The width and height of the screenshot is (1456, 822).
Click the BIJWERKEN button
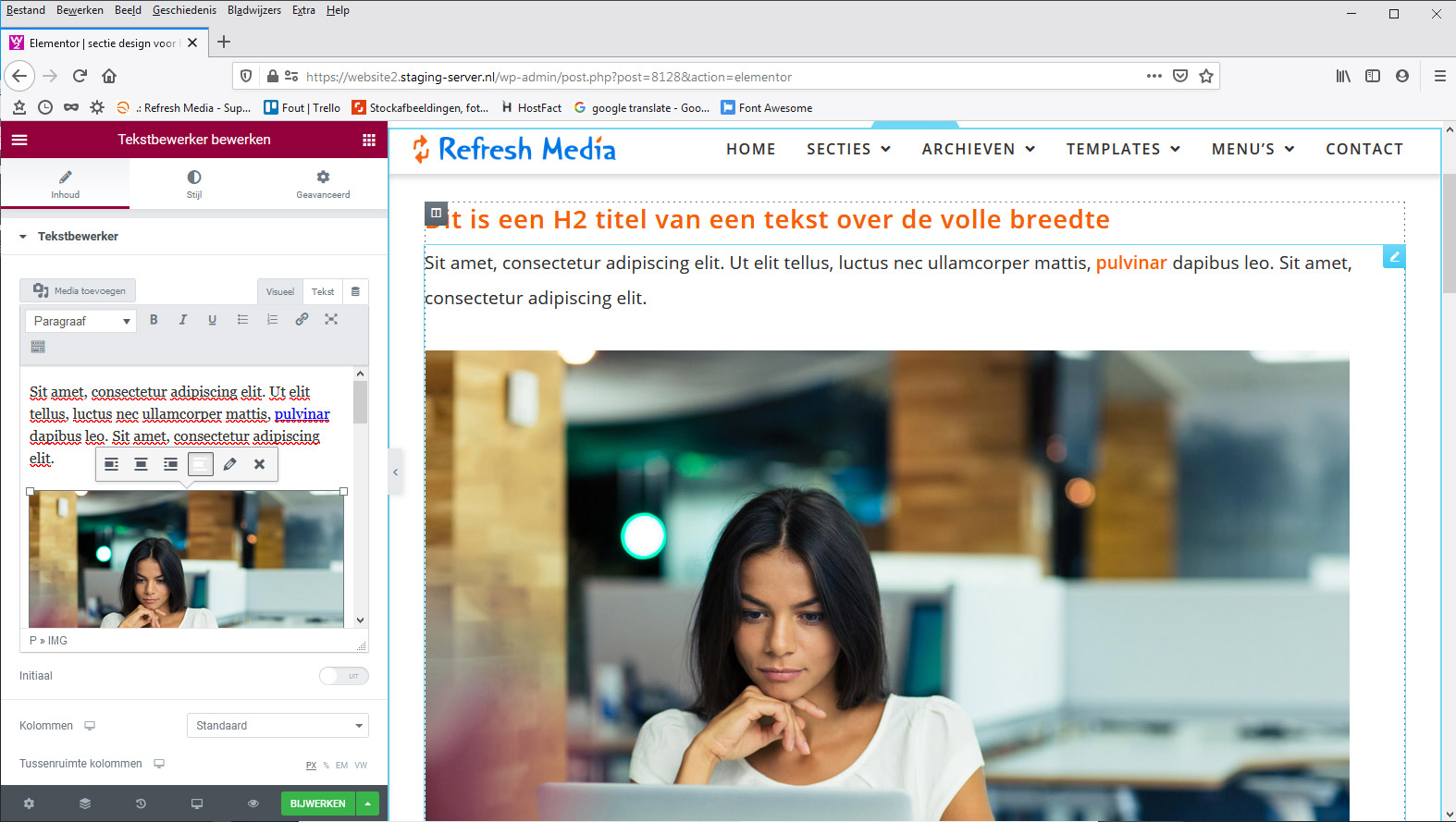(317, 804)
